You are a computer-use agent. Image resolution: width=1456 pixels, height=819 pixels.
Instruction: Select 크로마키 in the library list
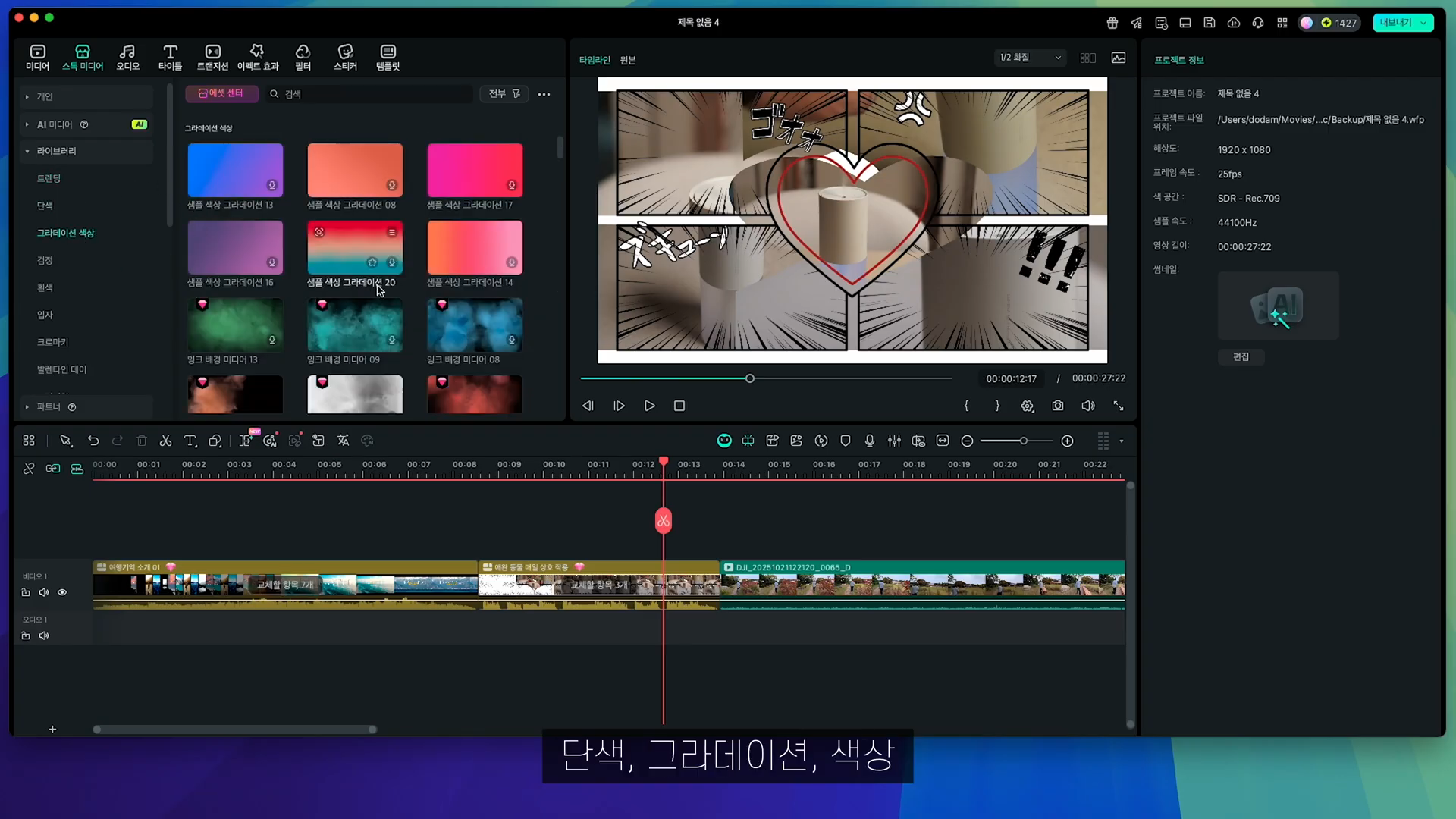coord(52,342)
